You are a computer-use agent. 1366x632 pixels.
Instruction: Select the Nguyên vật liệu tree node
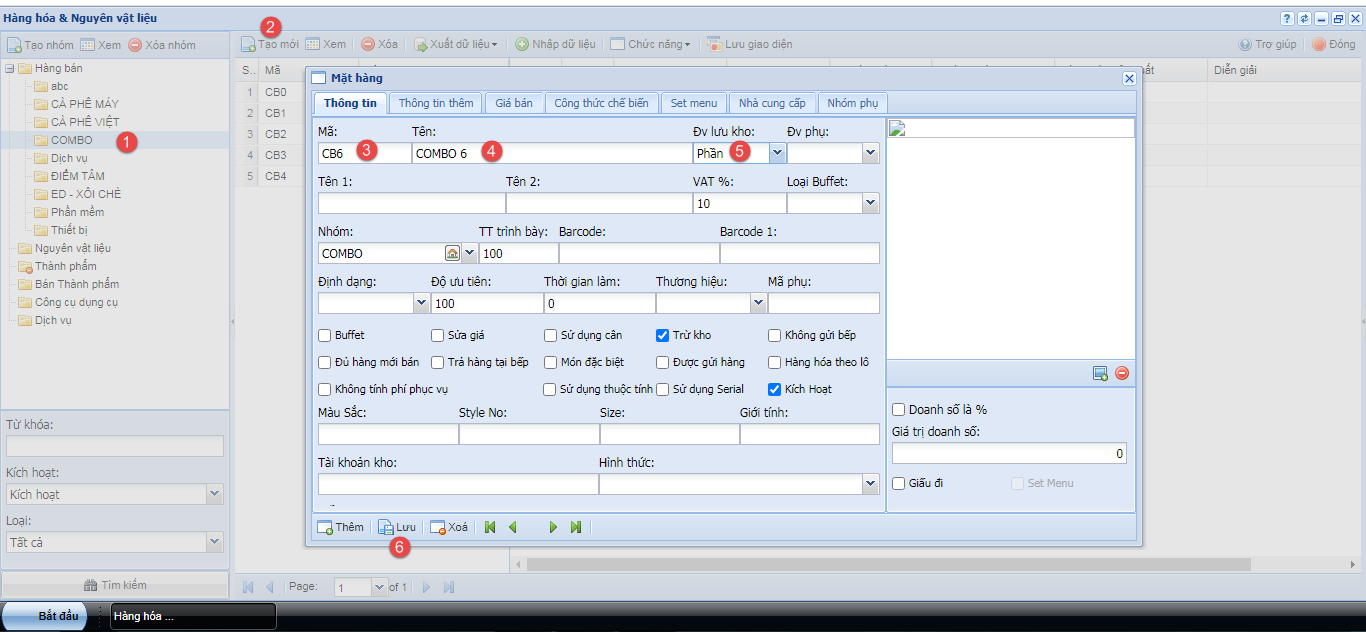coord(73,248)
